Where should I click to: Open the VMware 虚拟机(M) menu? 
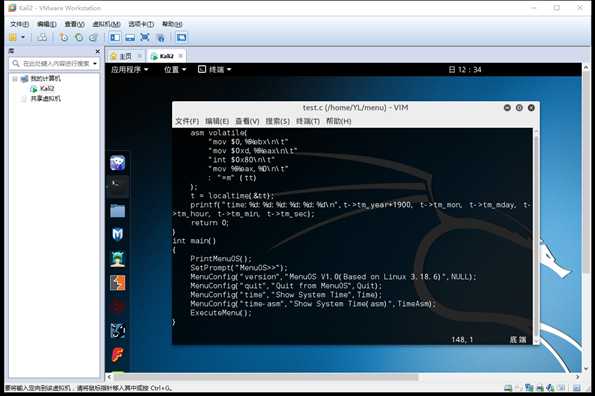[106, 24]
